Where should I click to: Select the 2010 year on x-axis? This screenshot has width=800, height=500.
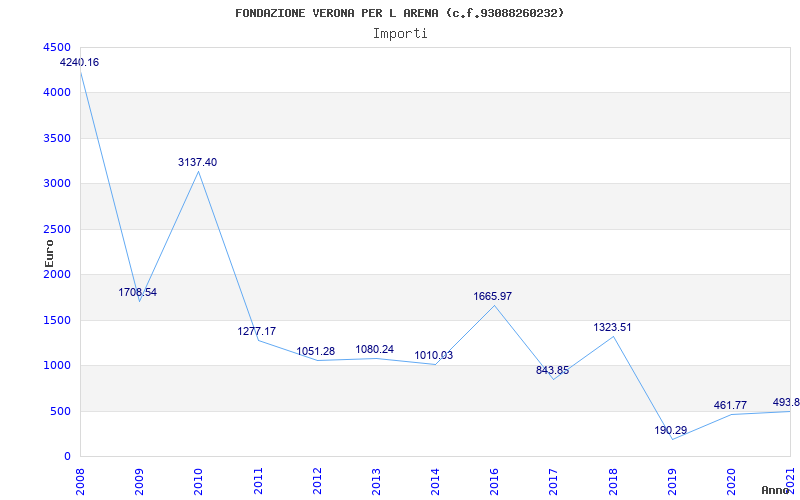coord(199,478)
